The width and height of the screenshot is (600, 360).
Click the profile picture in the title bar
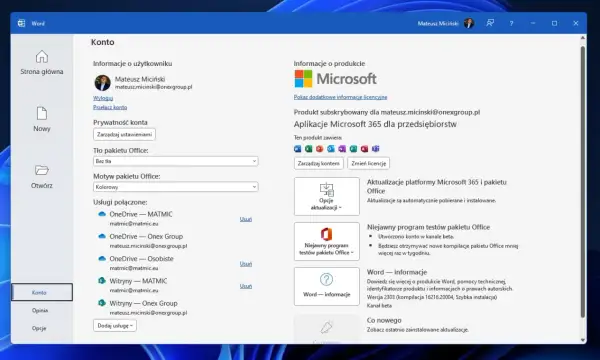tap(469, 23)
